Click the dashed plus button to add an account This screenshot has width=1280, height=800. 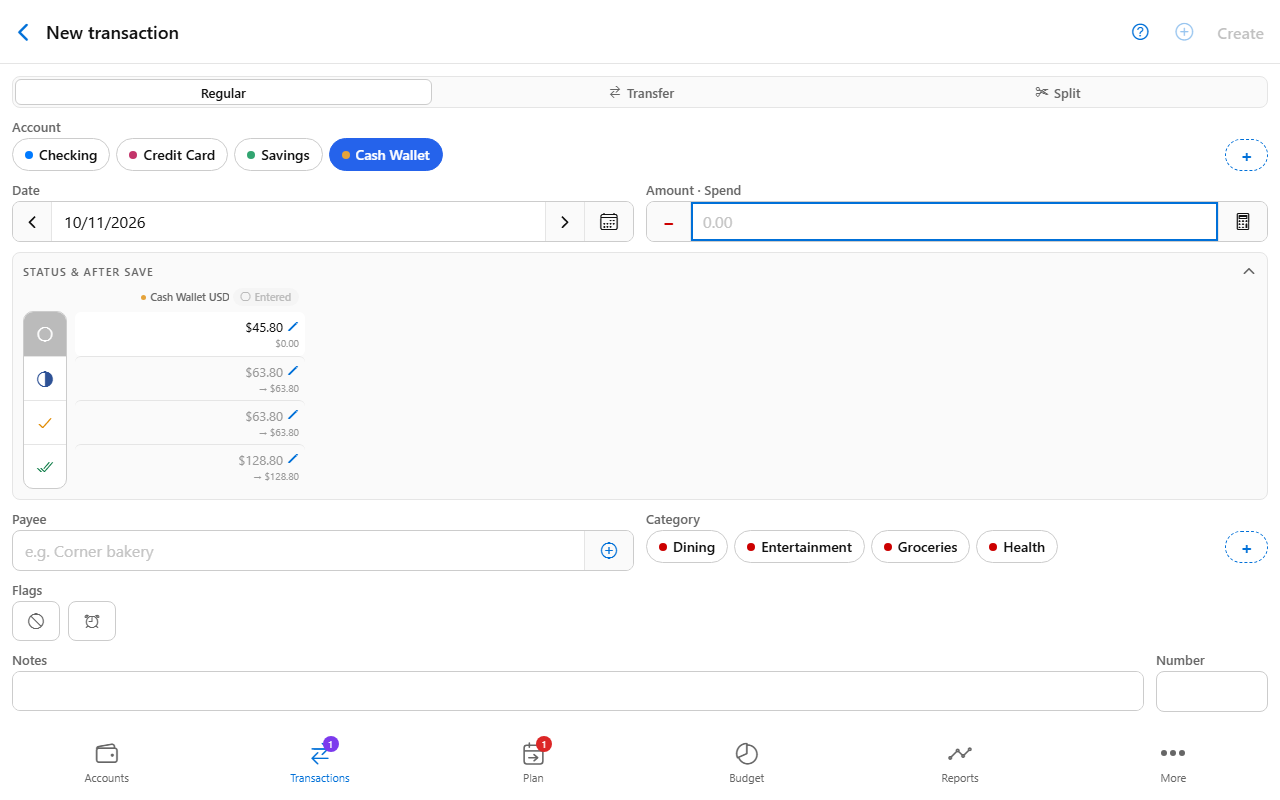tap(1246, 156)
